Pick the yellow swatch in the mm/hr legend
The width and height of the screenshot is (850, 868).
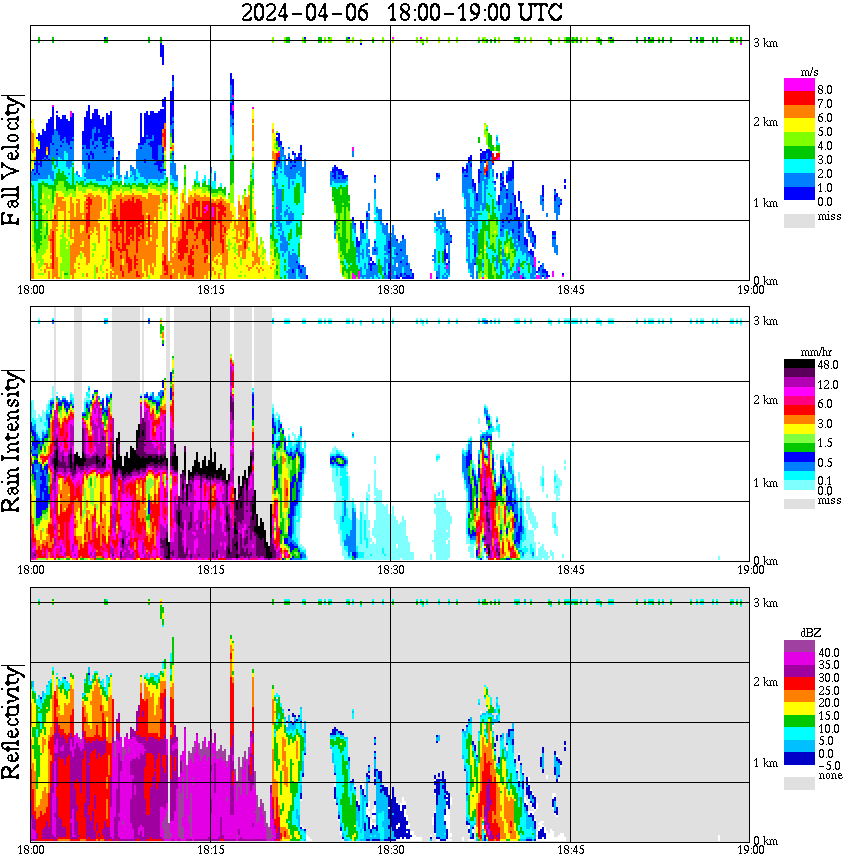799,429
